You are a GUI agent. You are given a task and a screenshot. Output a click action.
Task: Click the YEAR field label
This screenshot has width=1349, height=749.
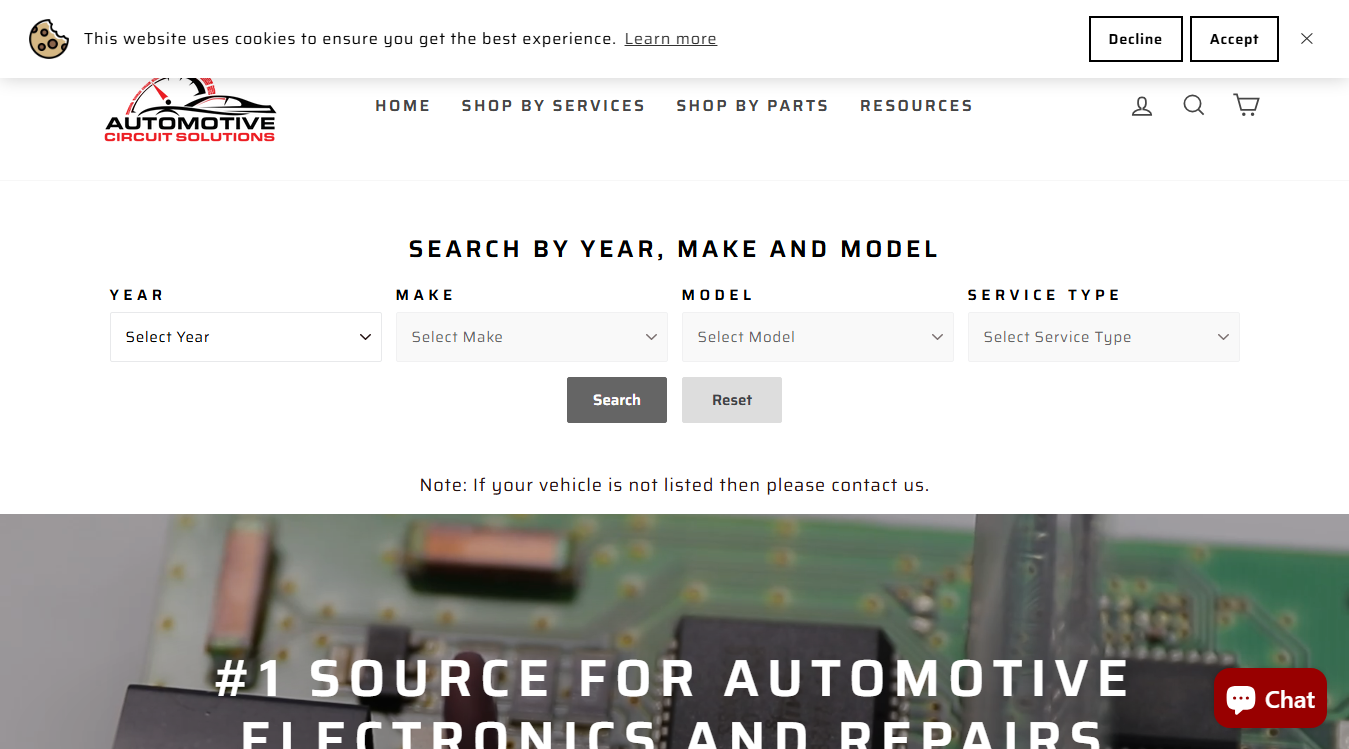[x=137, y=295]
